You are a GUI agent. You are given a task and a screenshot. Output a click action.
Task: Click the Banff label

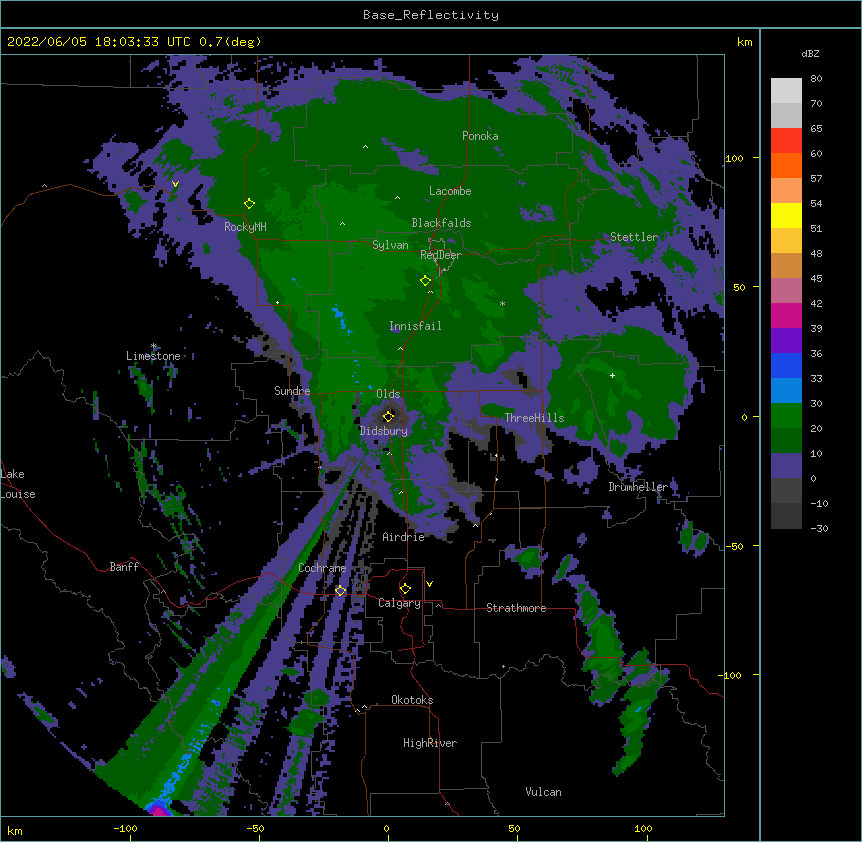pos(124,567)
